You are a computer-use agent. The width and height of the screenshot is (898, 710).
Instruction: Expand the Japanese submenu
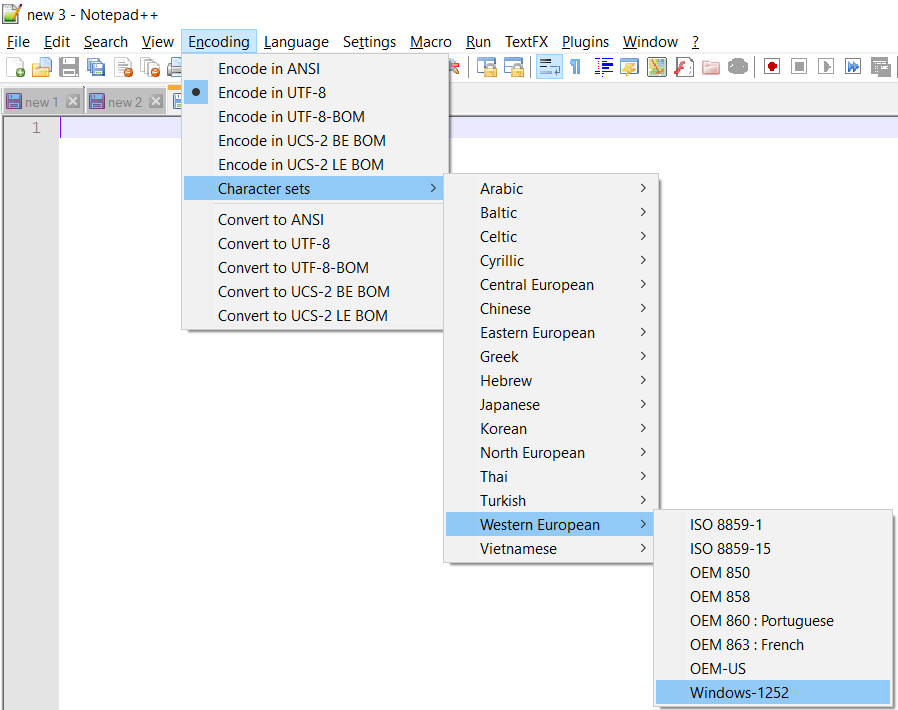pos(552,405)
